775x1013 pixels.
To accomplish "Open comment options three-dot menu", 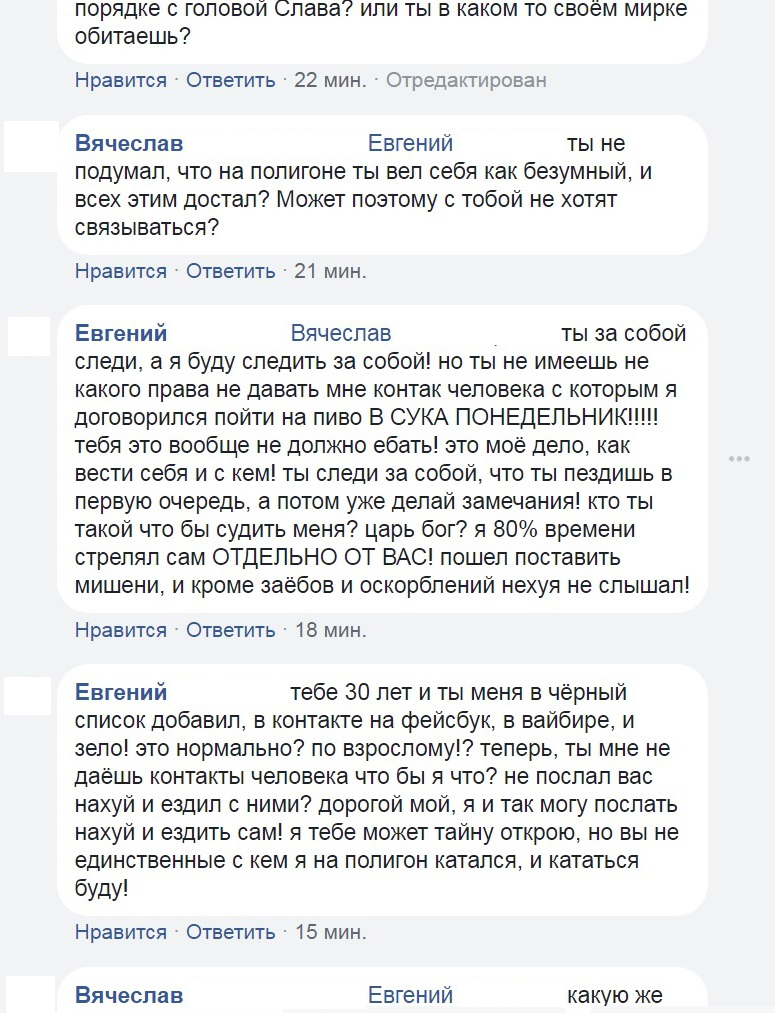I will tap(739, 459).
